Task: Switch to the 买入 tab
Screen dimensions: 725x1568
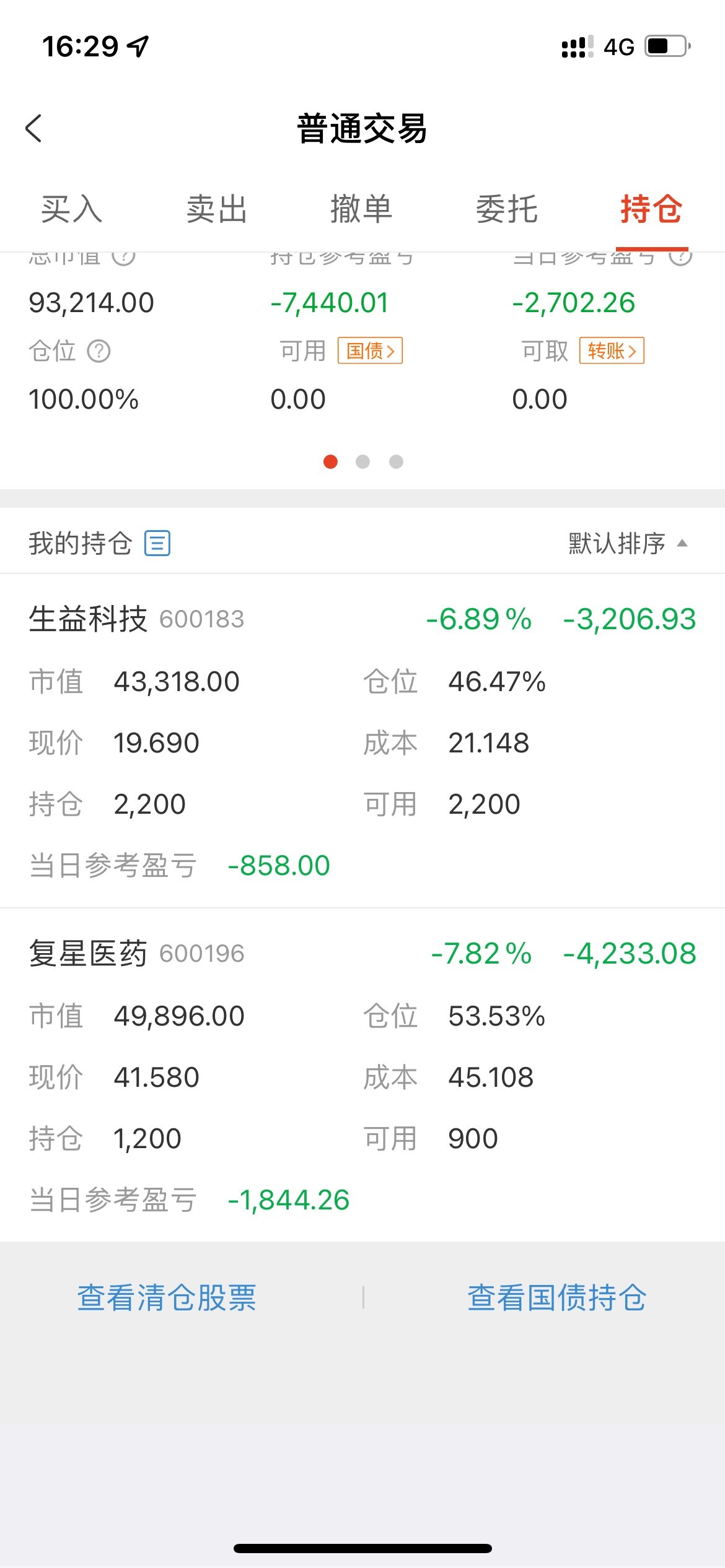Action: click(x=72, y=209)
